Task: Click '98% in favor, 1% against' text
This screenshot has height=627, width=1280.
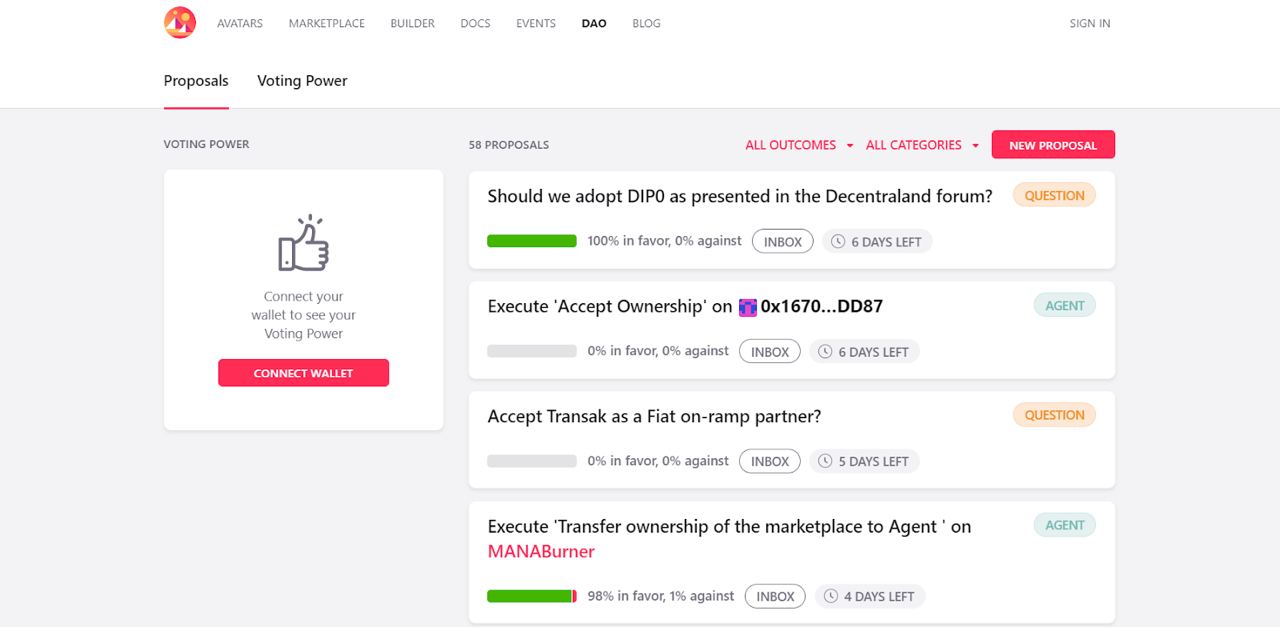Action: tap(661, 596)
